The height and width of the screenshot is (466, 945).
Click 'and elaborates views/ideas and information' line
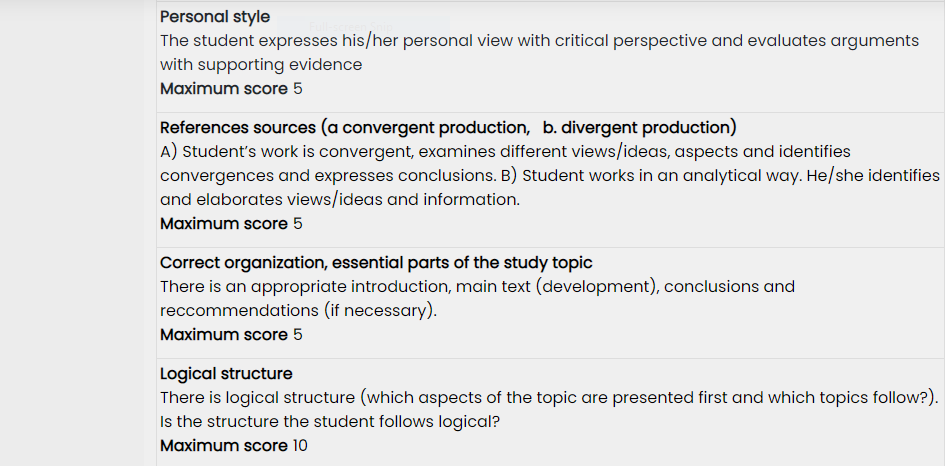(x=340, y=200)
